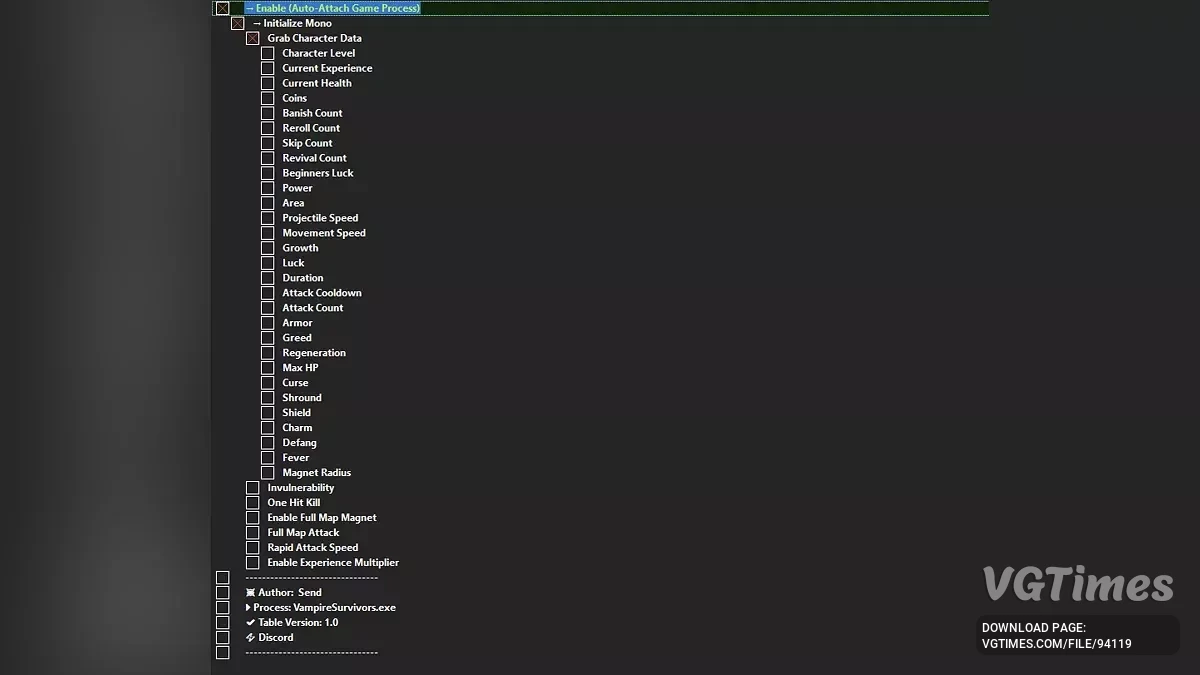
Task: Click the lightning icon beside Discord
Action: [x=250, y=638]
